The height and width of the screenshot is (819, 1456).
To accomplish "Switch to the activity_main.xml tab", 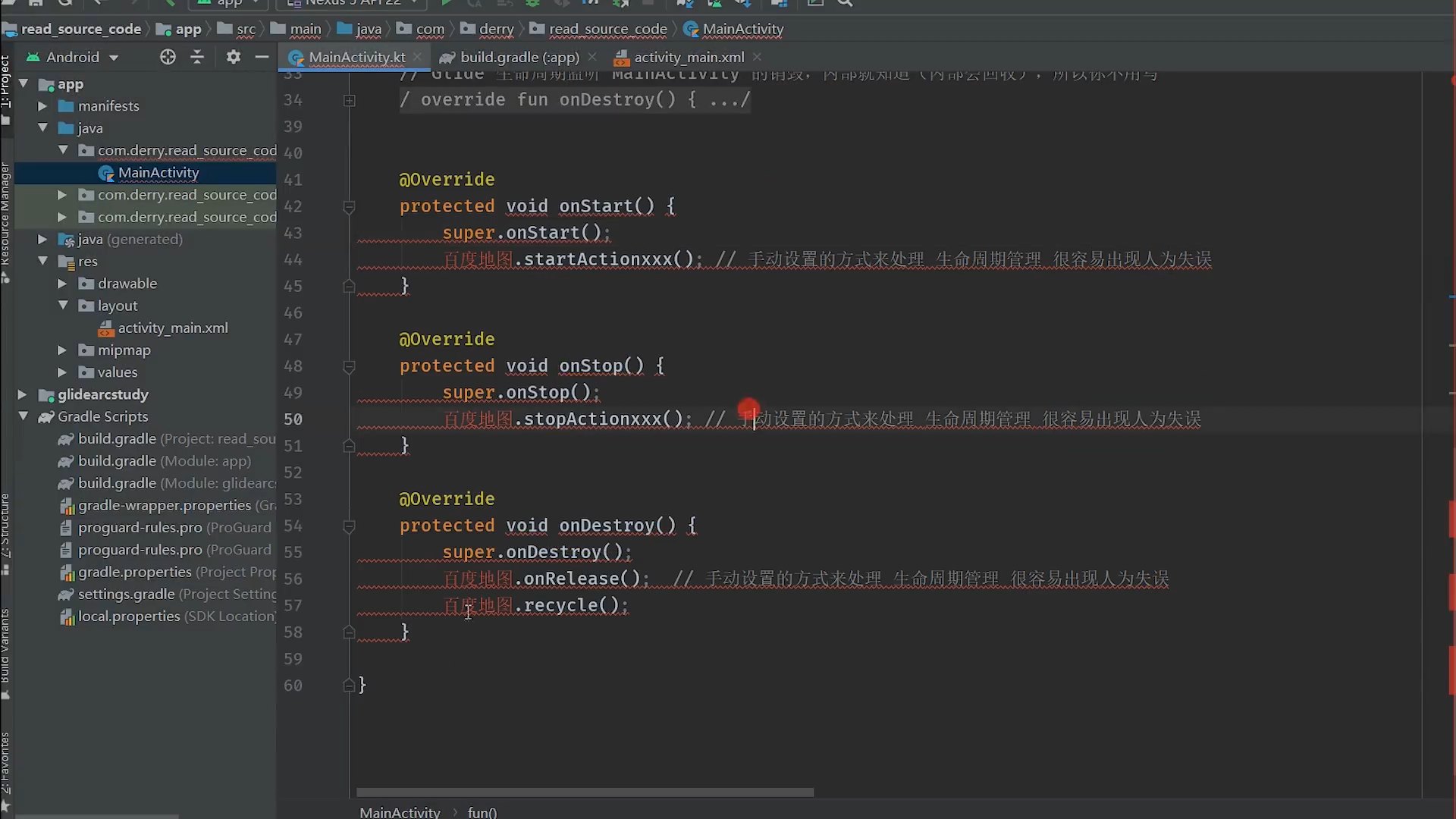I will pyautogui.click(x=688, y=57).
